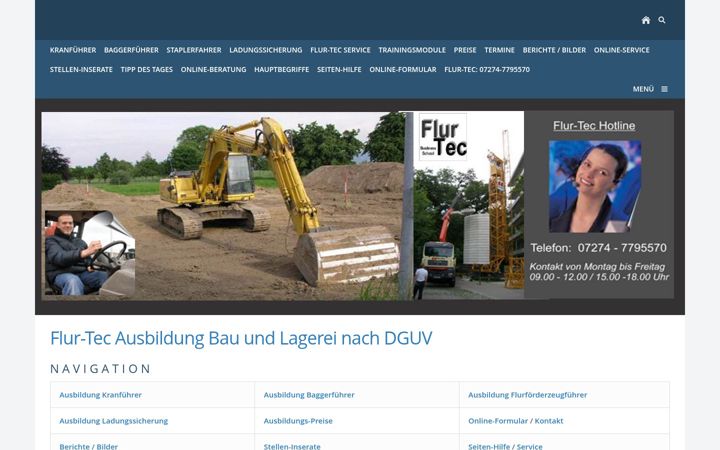Open Online-Formular / Kontakt link
The width and height of the screenshot is (720, 450).
click(x=516, y=421)
